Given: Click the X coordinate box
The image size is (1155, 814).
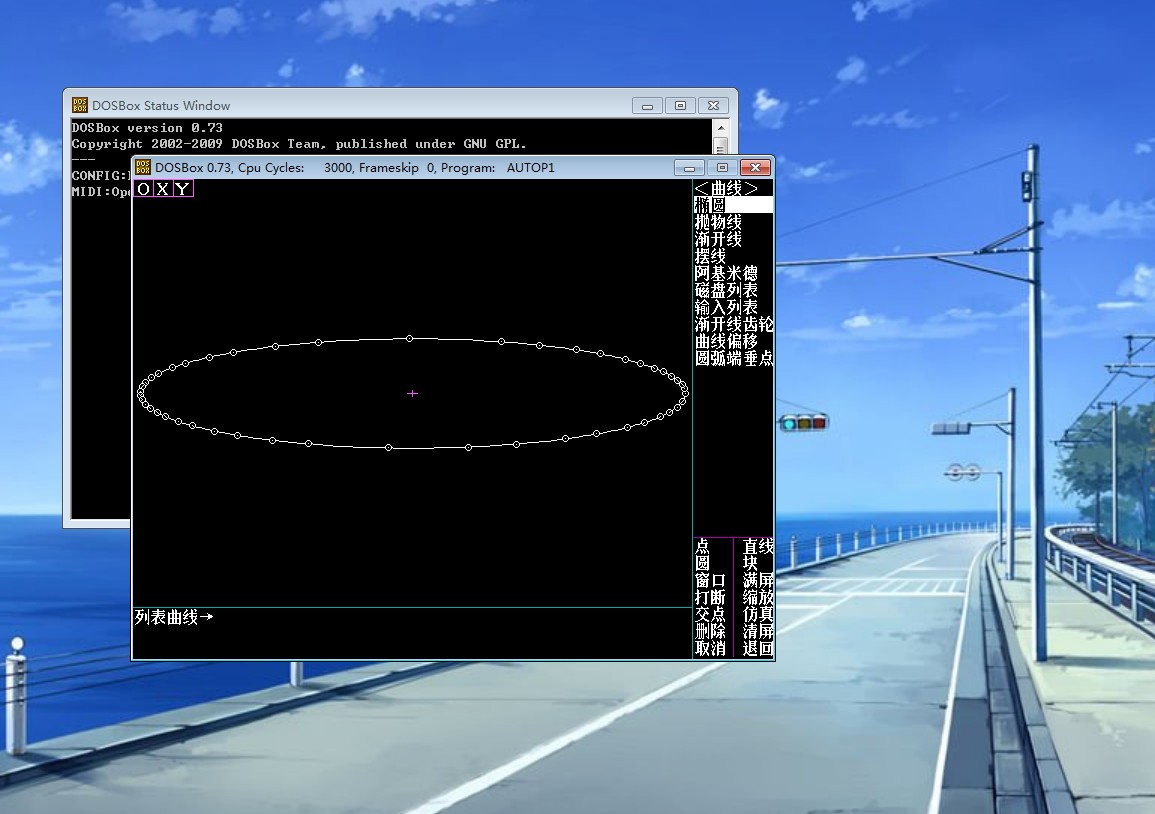Looking at the screenshot, I should coord(163,189).
